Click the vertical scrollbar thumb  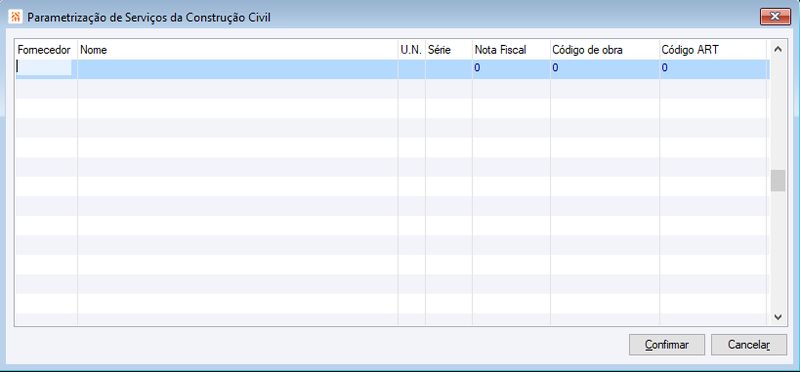point(778,181)
